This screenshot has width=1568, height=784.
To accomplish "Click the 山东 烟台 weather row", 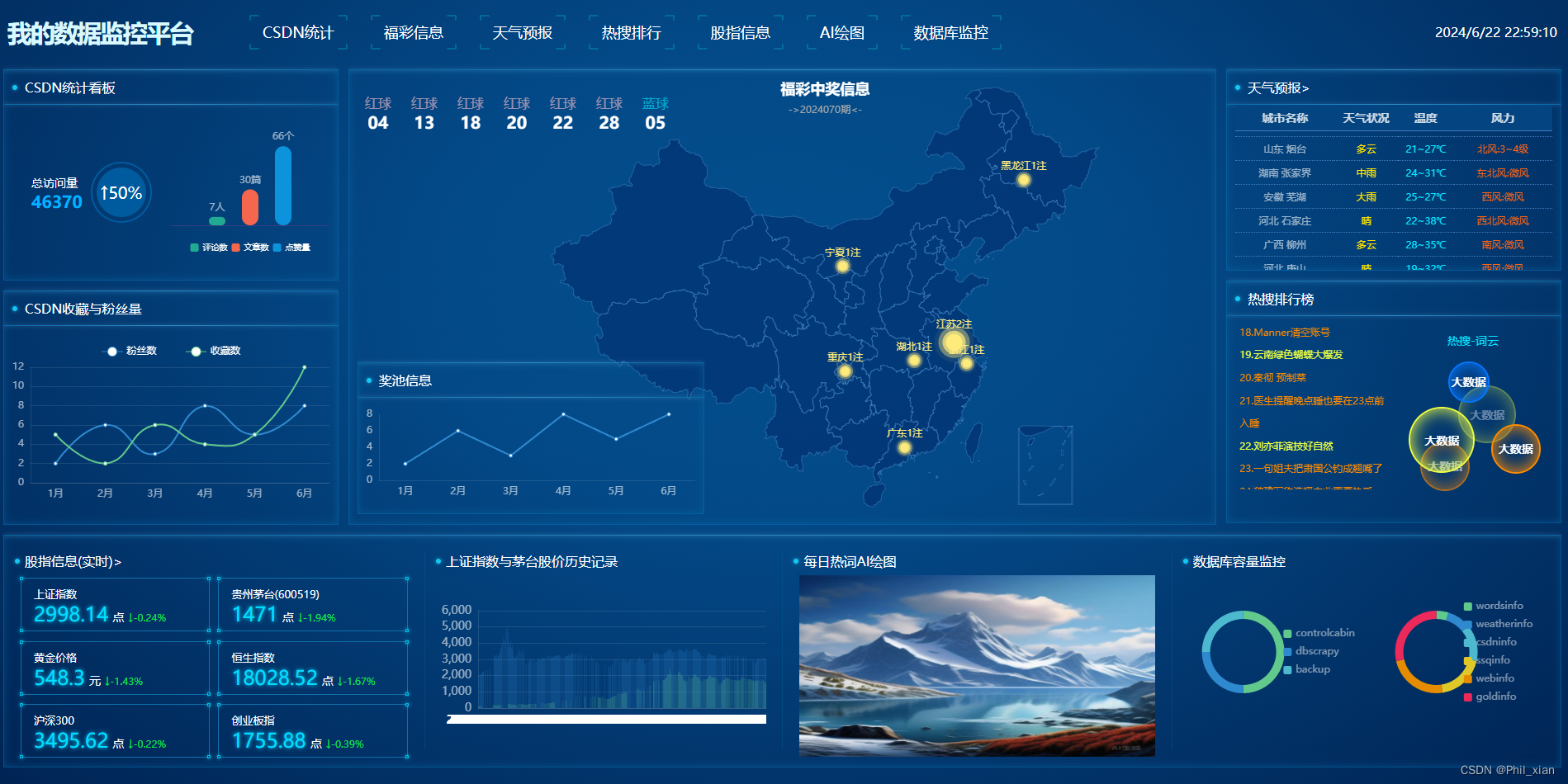I will (1394, 149).
